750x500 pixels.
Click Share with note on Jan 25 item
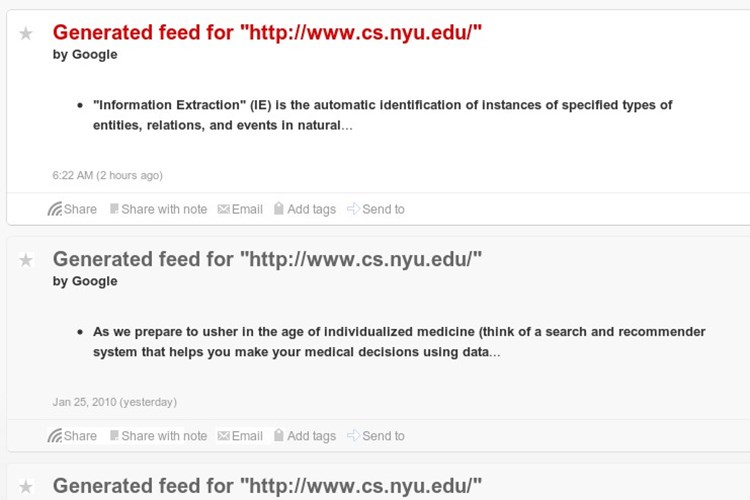pos(159,436)
